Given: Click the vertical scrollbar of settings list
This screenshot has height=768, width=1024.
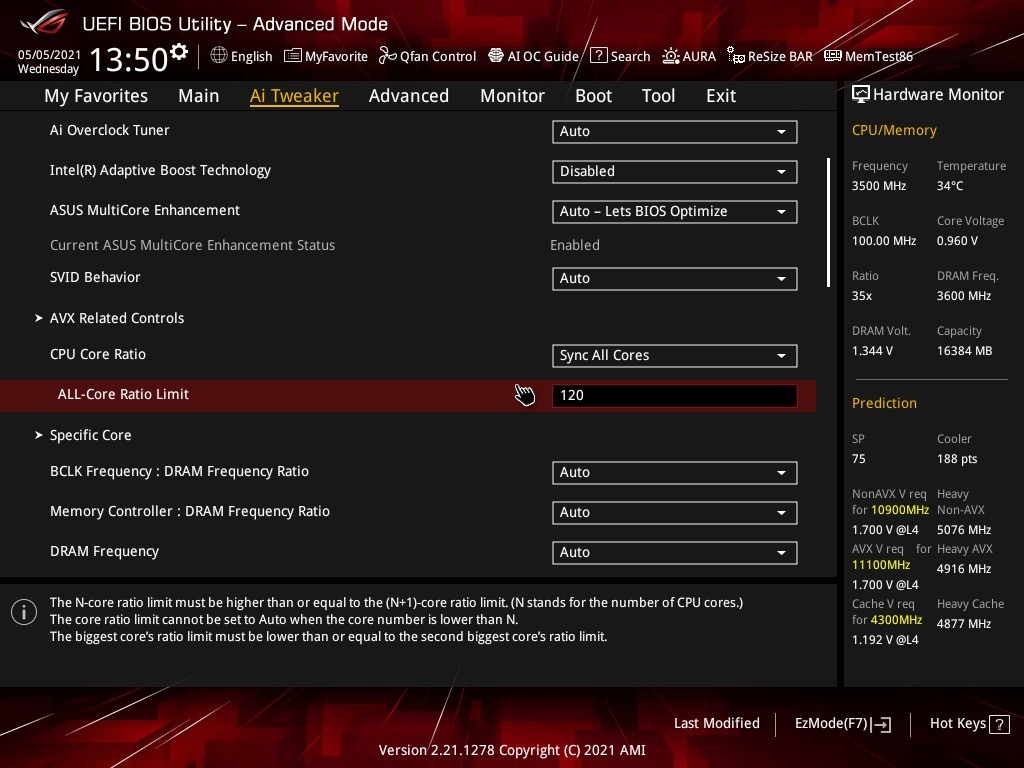Looking at the screenshot, I should point(828,222).
